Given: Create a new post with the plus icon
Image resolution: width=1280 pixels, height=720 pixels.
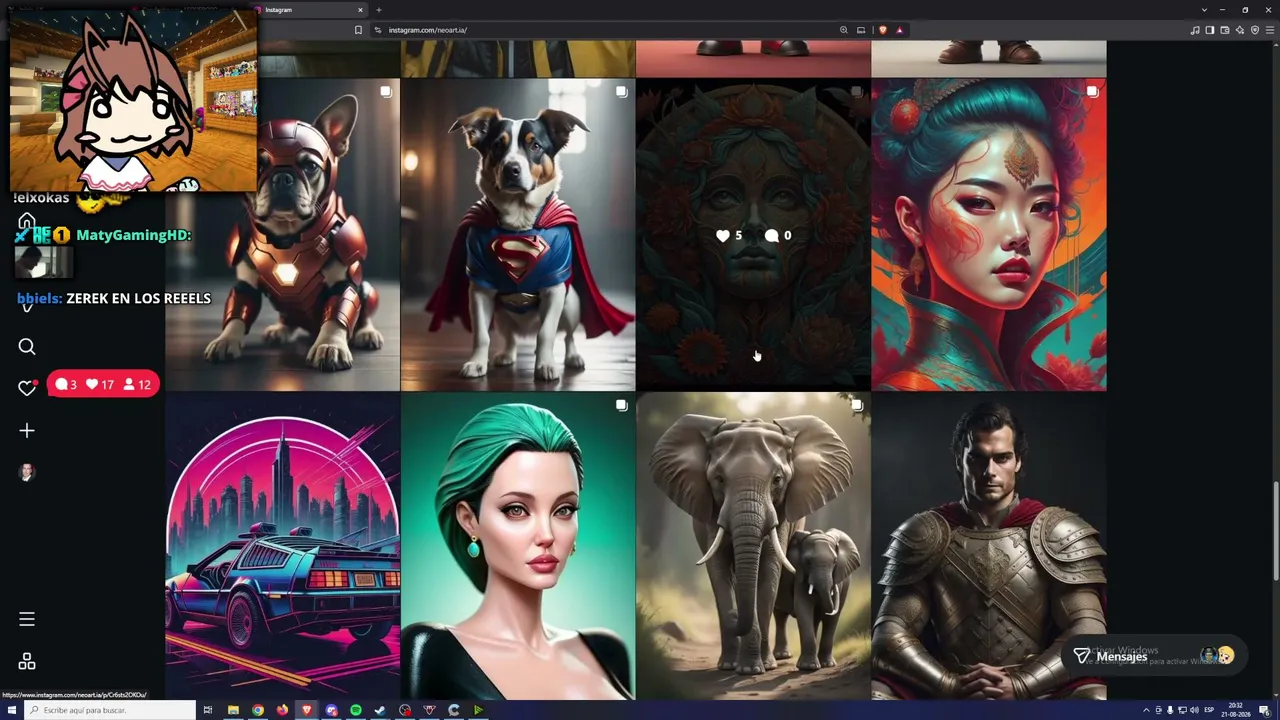Looking at the screenshot, I should pyautogui.click(x=27, y=430).
